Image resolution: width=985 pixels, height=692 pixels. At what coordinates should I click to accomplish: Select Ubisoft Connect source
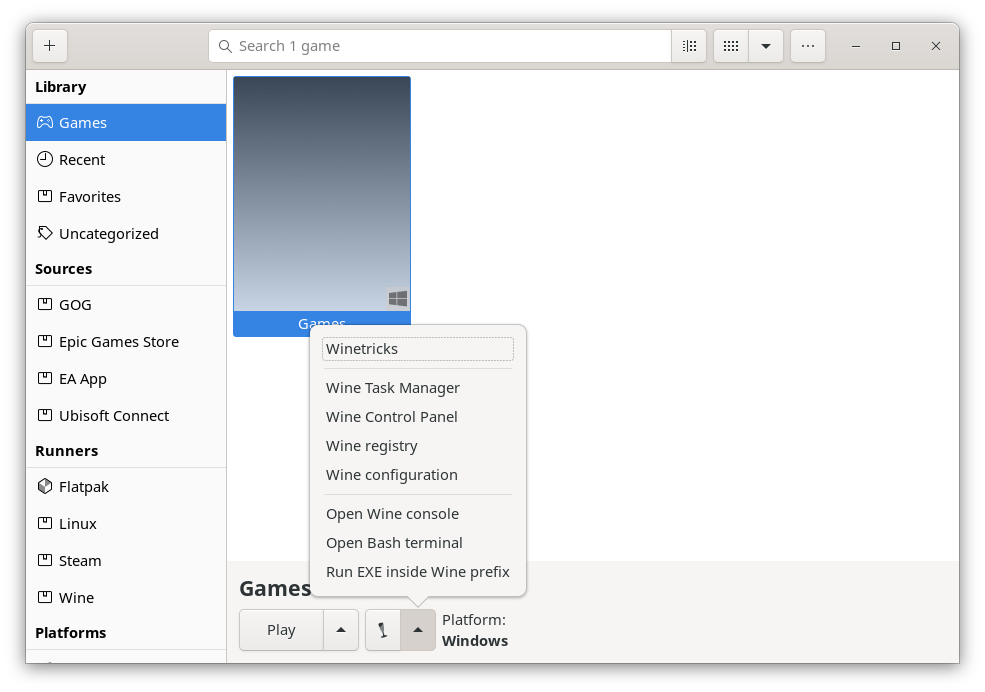pyautogui.click(x=126, y=416)
